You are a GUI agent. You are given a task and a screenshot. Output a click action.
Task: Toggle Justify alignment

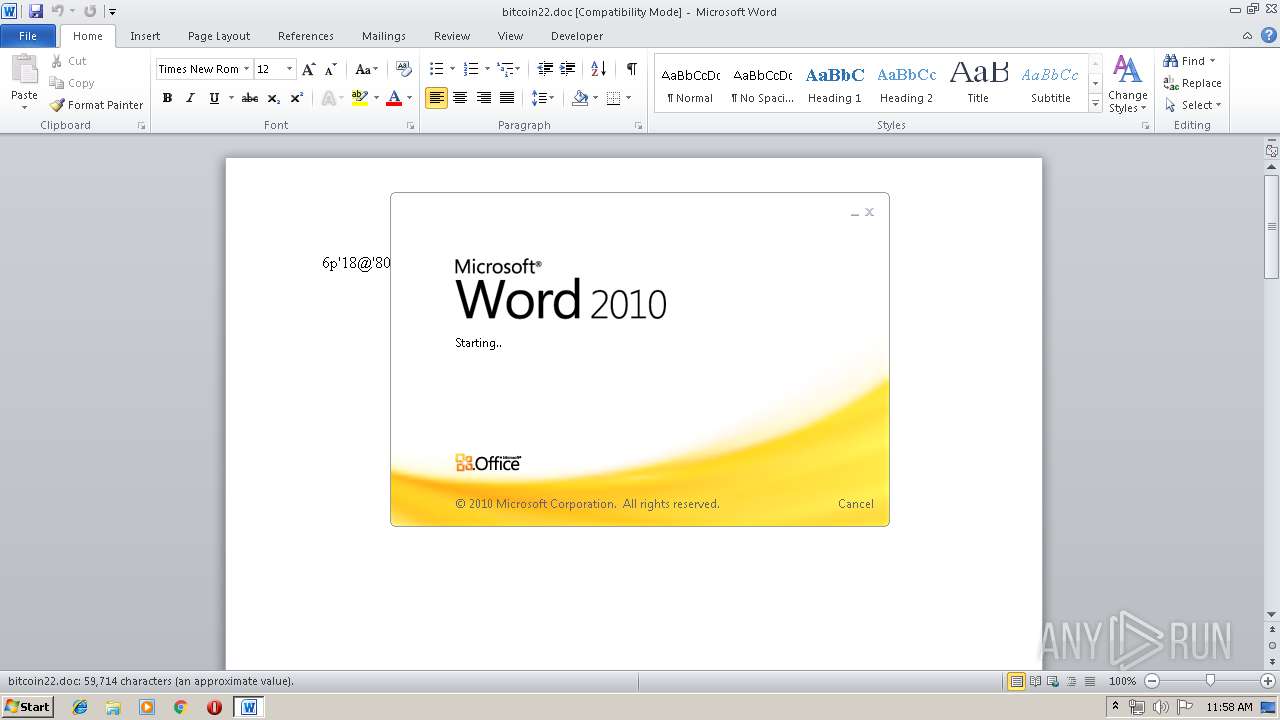coord(507,98)
